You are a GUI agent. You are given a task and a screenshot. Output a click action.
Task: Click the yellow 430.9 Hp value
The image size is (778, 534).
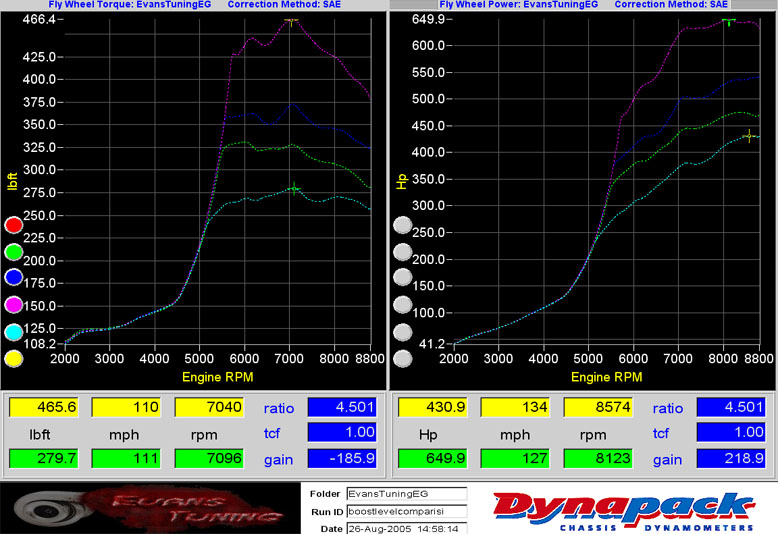433,407
